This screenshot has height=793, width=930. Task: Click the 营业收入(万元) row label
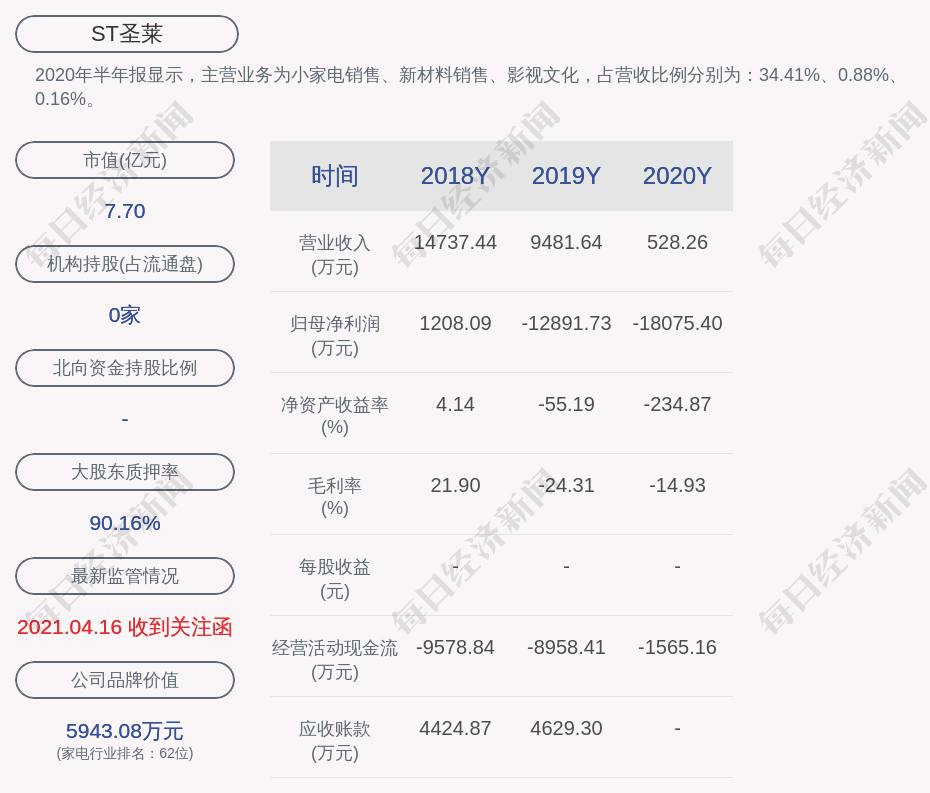[335, 254]
